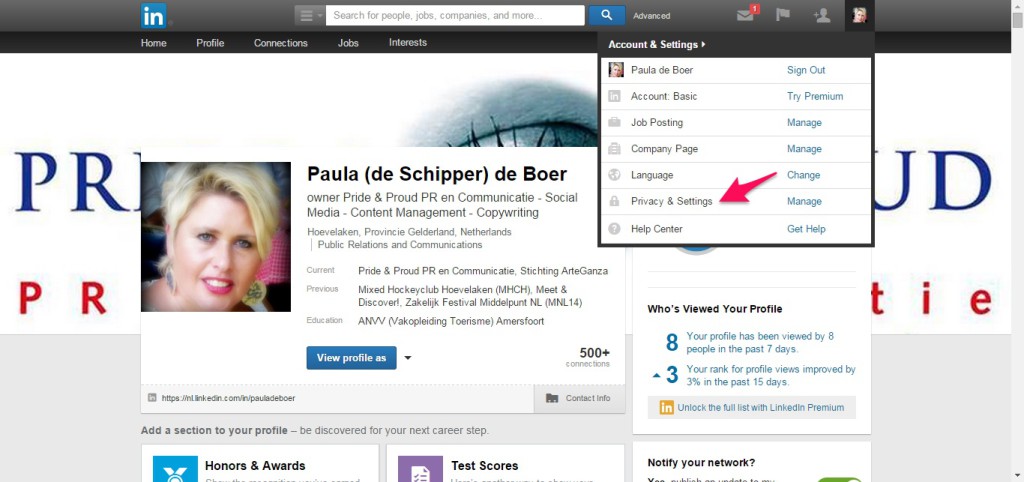Click the Help Center menu label
1024x482 pixels.
656,229
